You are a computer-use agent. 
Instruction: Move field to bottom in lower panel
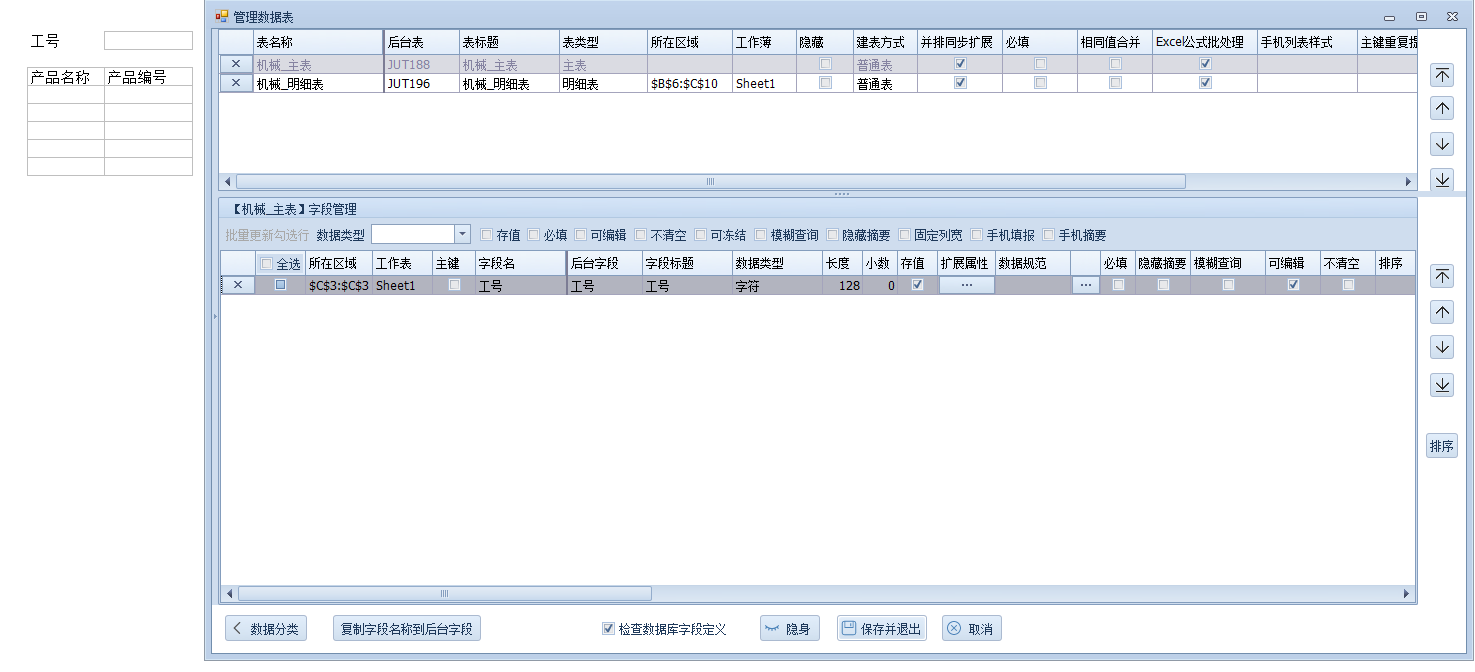pyautogui.click(x=1441, y=384)
